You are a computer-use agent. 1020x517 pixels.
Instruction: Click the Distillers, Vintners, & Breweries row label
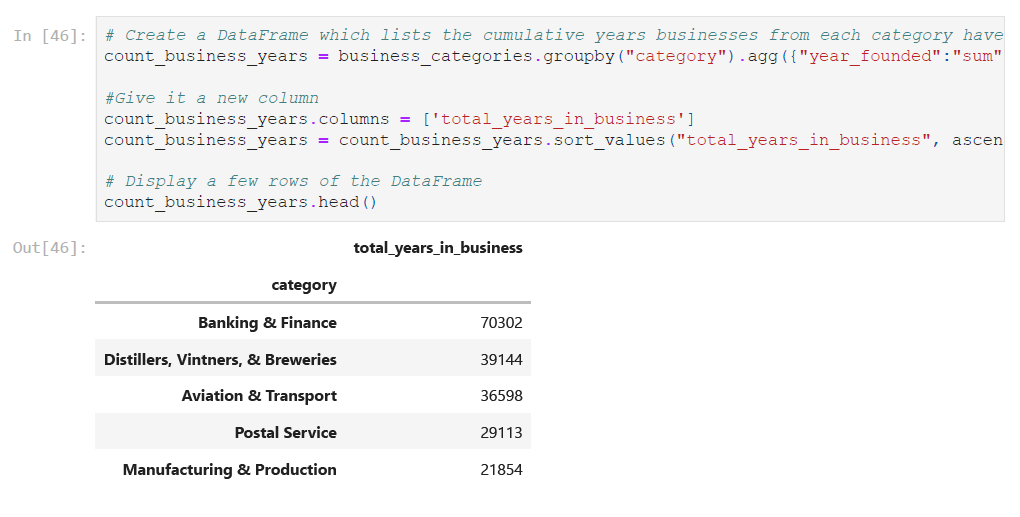click(221, 360)
